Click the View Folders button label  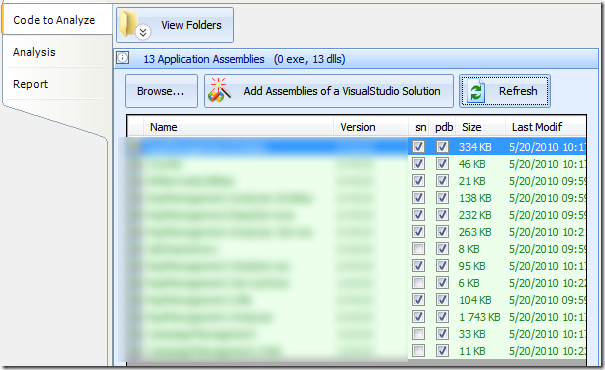pos(191,25)
